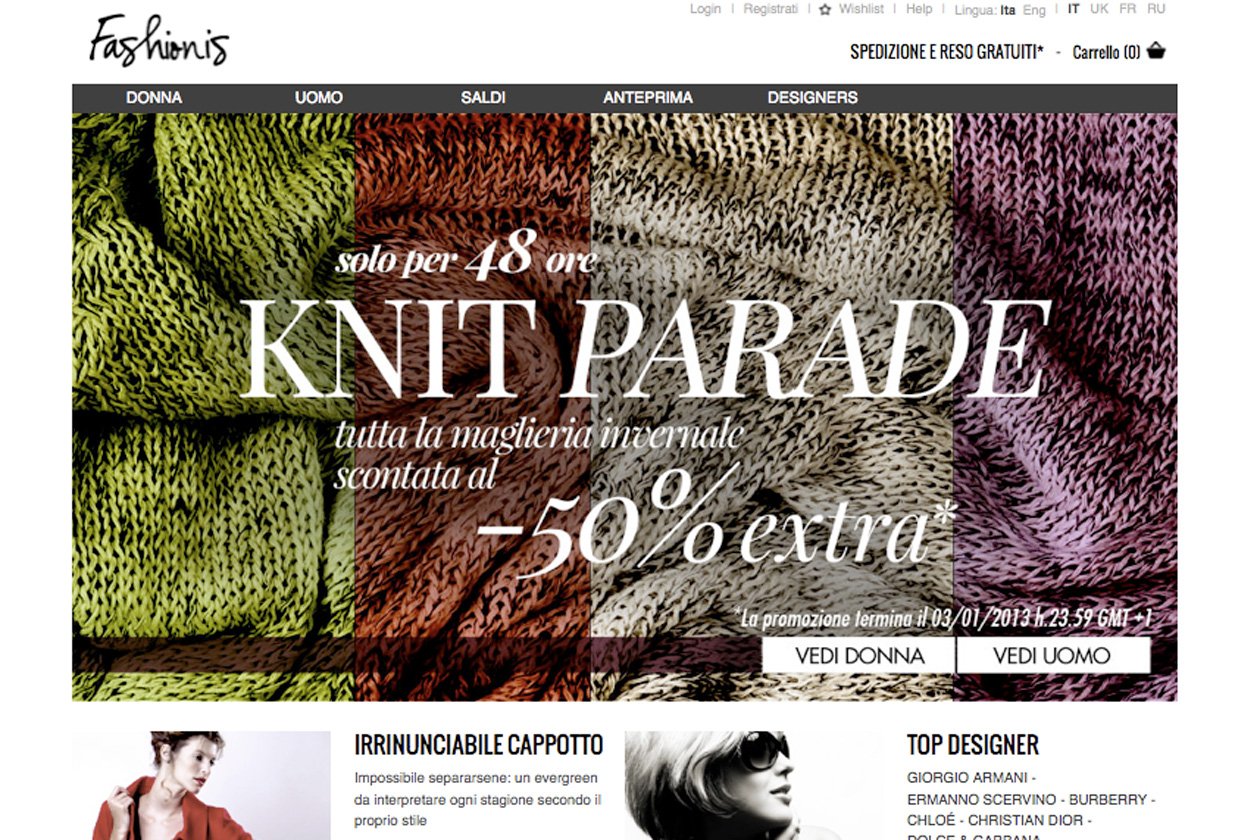Click the VEDI DONNA button
This screenshot has width=1260, height=840.
tap(859, 656)
